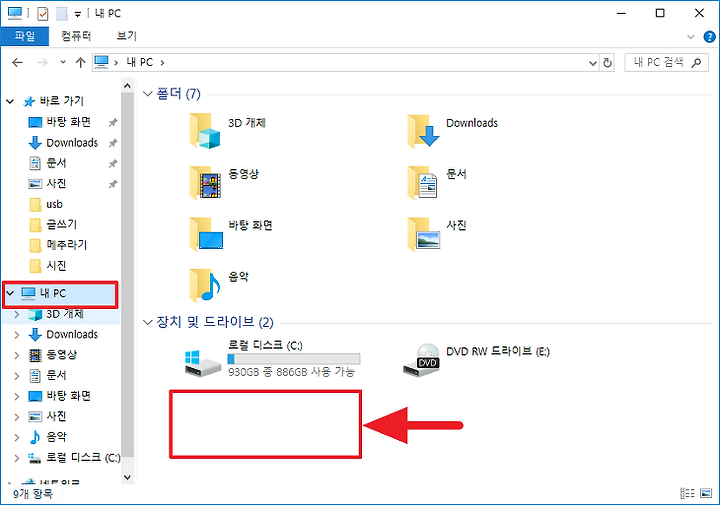This screenshot has height=505, width=720.
Task: Collapse the 내 PC tree node
Action: 10,293
